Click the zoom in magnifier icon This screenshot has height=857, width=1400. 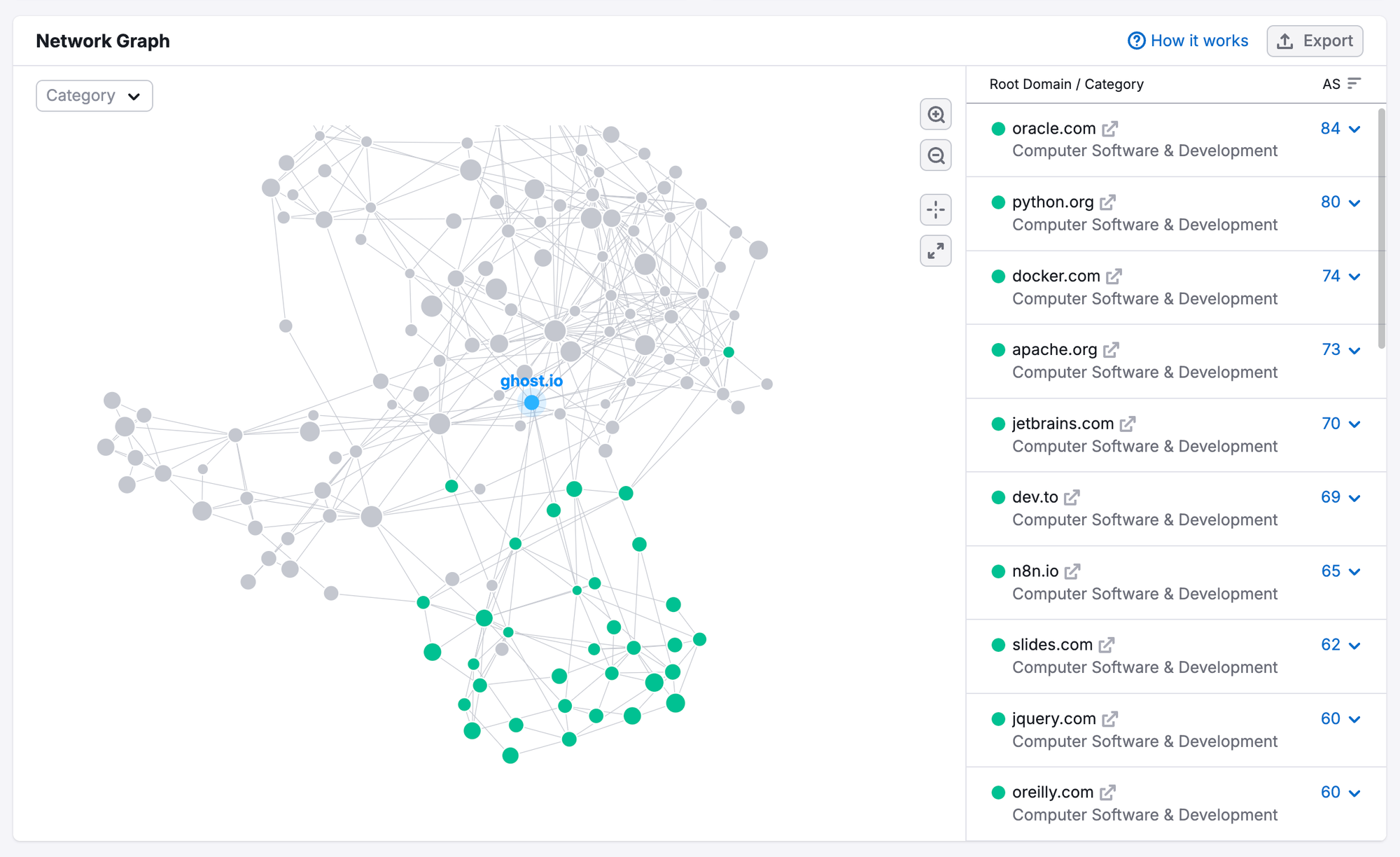click(936, 114)
